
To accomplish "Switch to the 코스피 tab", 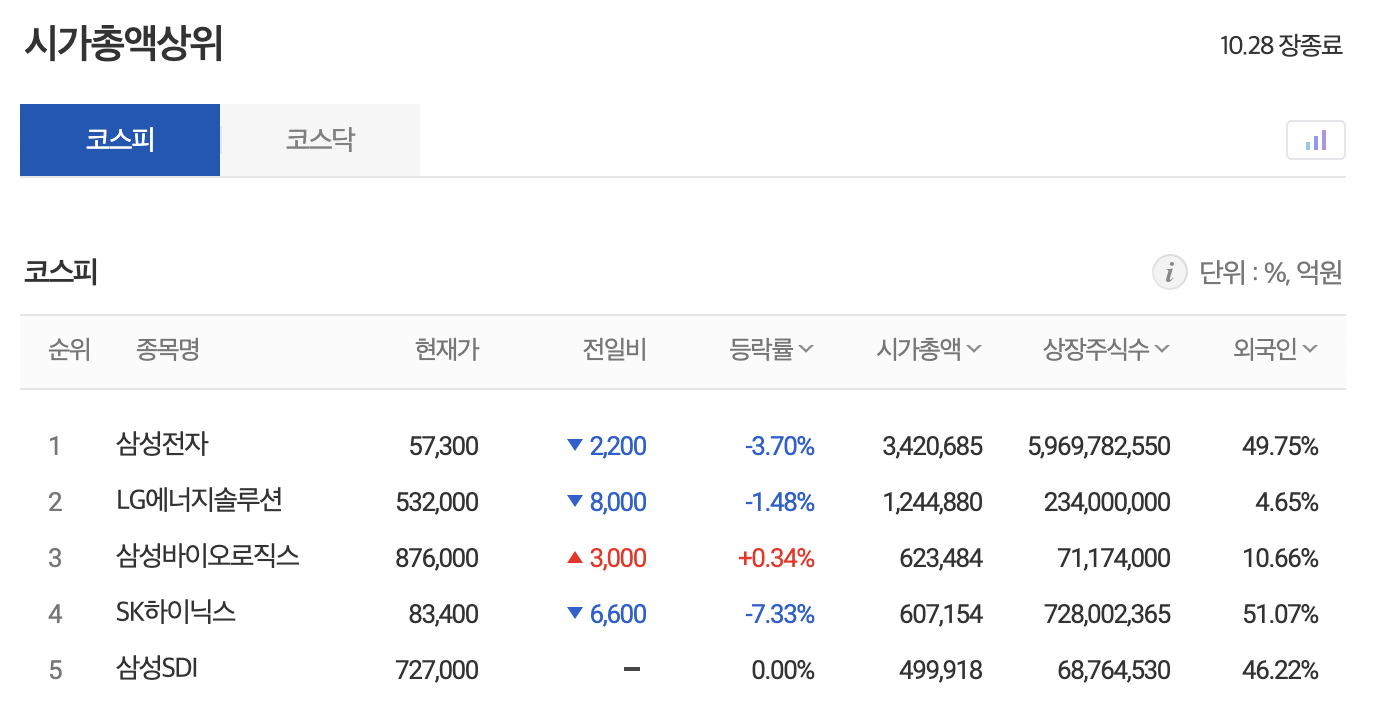I will pyautogui.click(x=120, y=140).
